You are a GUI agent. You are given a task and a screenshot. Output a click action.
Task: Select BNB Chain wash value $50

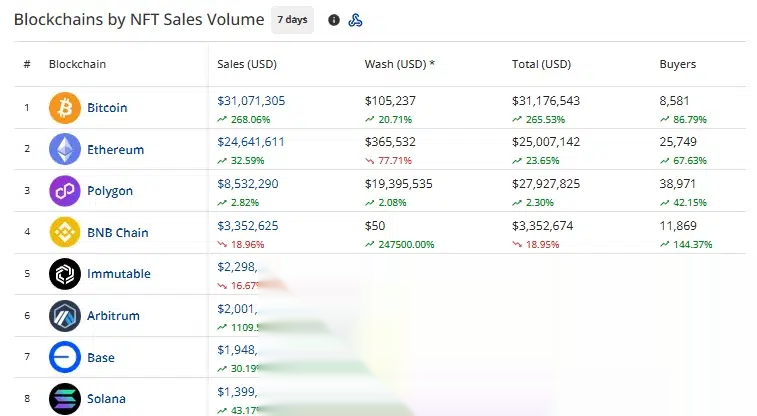pyautogui.click(x=375, y=226)
